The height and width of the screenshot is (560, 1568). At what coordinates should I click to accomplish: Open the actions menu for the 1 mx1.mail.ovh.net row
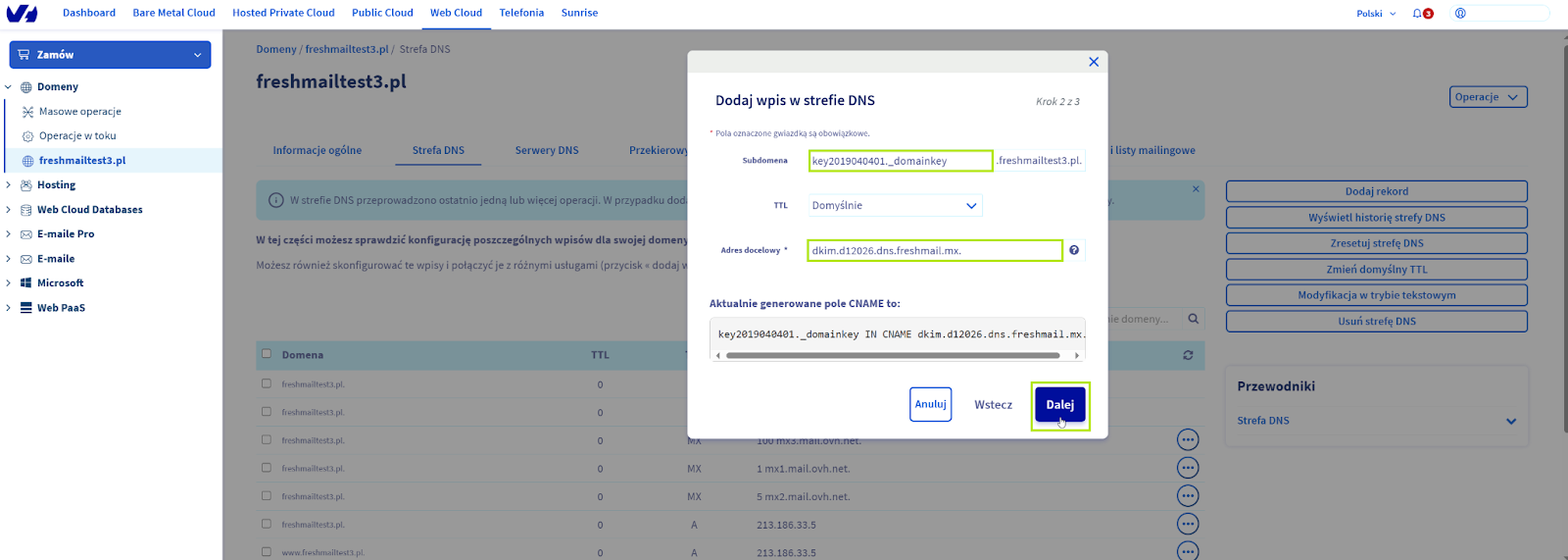point(1188,468)
